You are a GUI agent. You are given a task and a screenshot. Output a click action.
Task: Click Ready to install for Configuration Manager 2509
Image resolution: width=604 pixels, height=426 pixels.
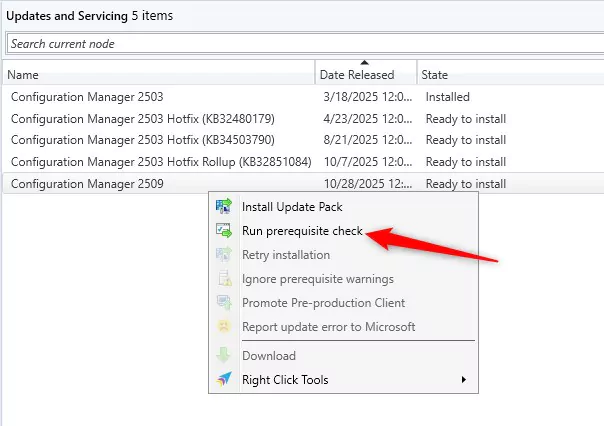[466, 184]
